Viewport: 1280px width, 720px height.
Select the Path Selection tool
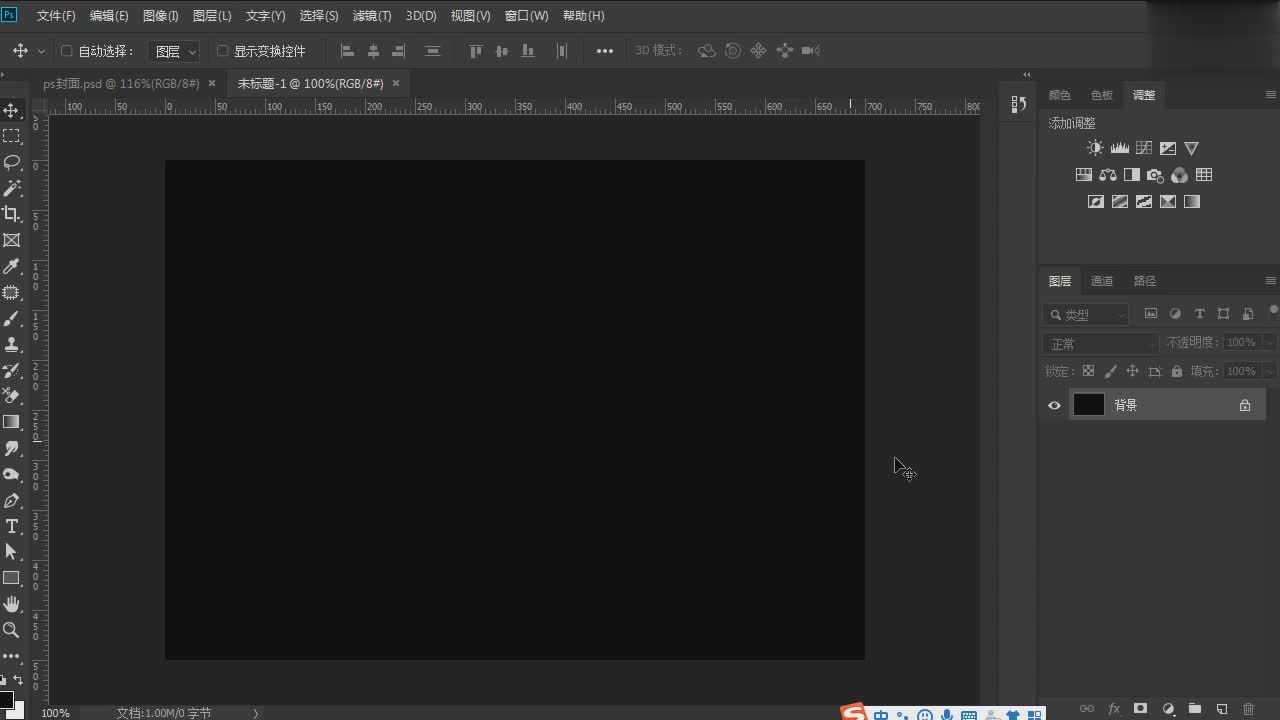click(12, 552)
